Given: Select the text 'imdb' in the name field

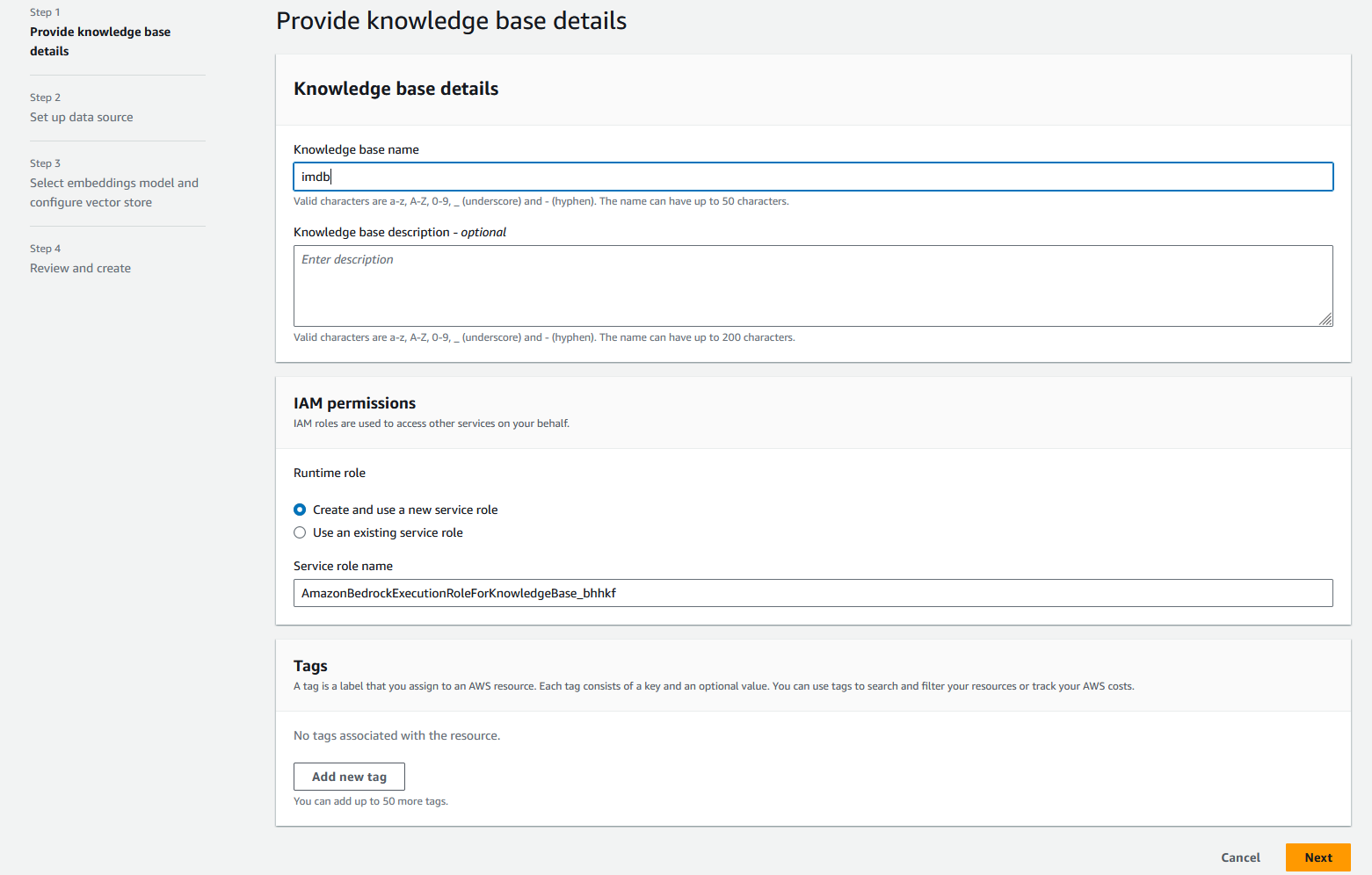Looking at the screenshot, I should pyautogui.click(x=315, y=176).
